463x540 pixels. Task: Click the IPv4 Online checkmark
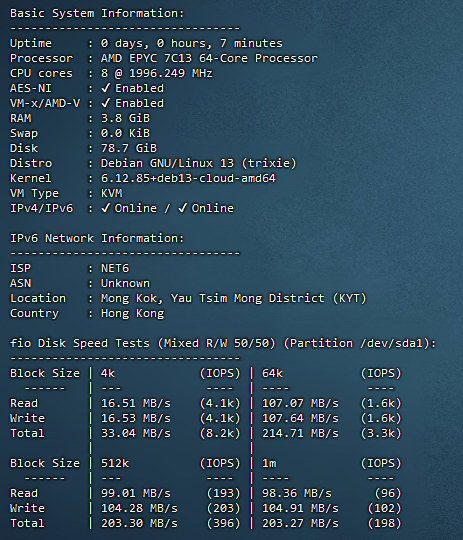105,208
